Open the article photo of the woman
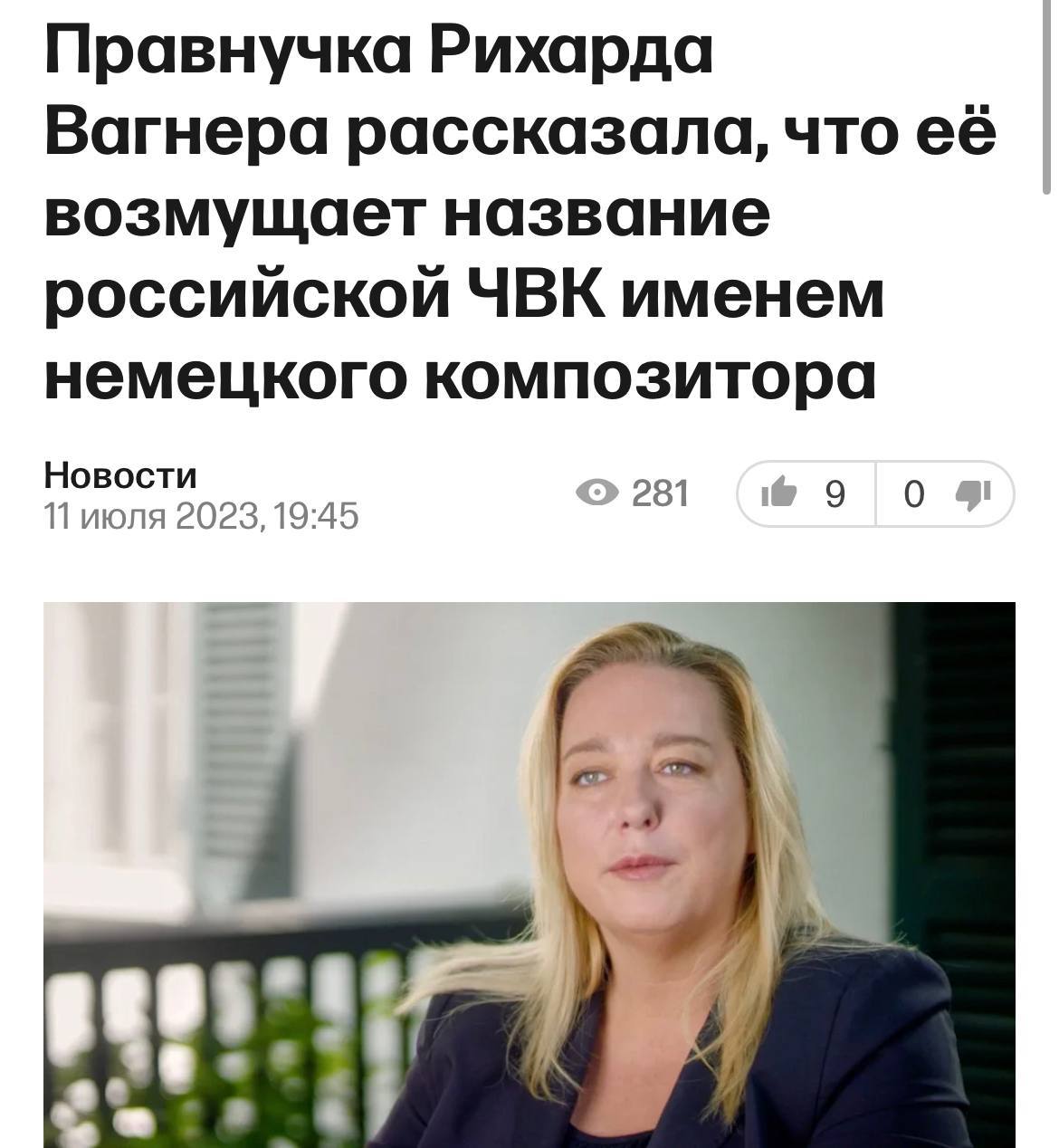This screenshot has height=1148, width=1059. 529,875
